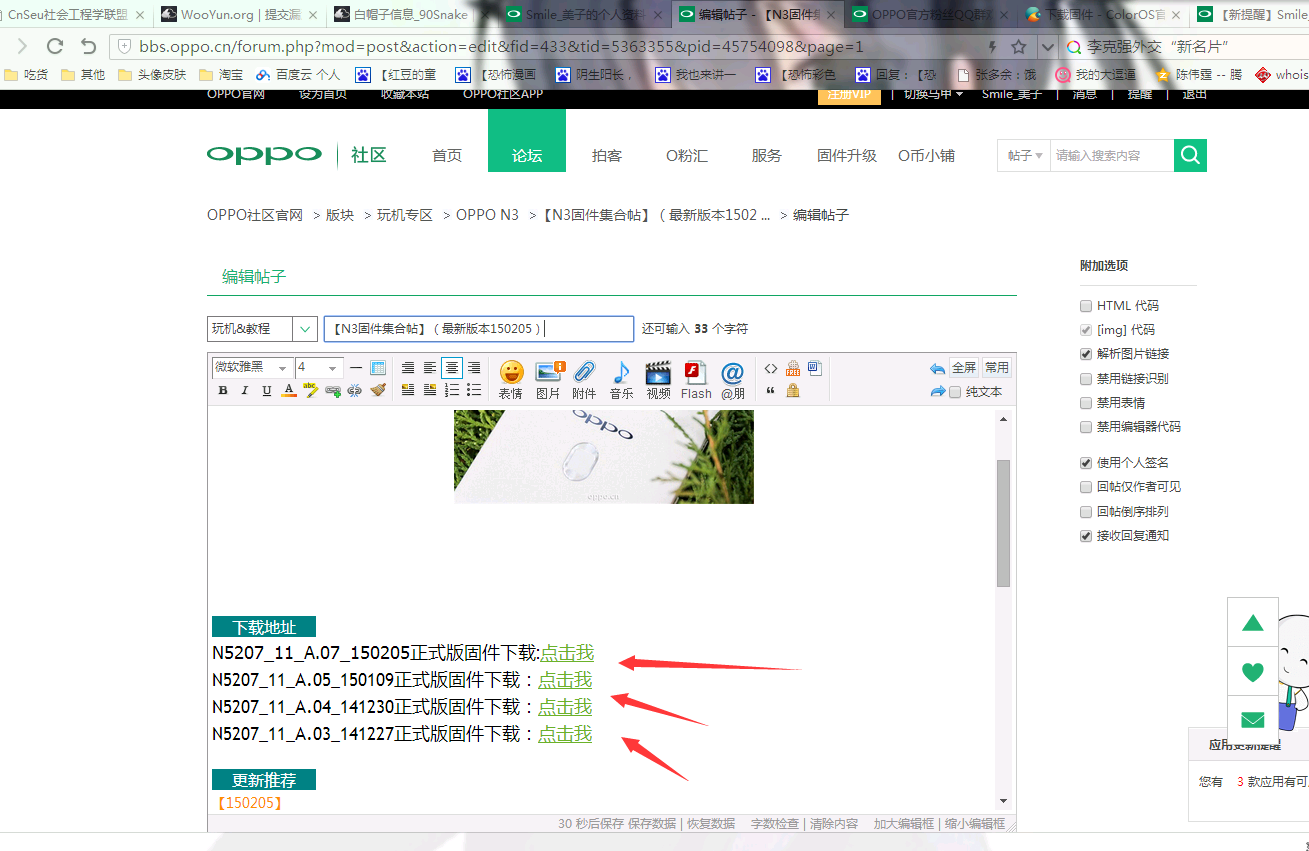Screen dimensions: 1309x851
Task: Click the green back-to-top arrow button
Action: coord(1253,623)
